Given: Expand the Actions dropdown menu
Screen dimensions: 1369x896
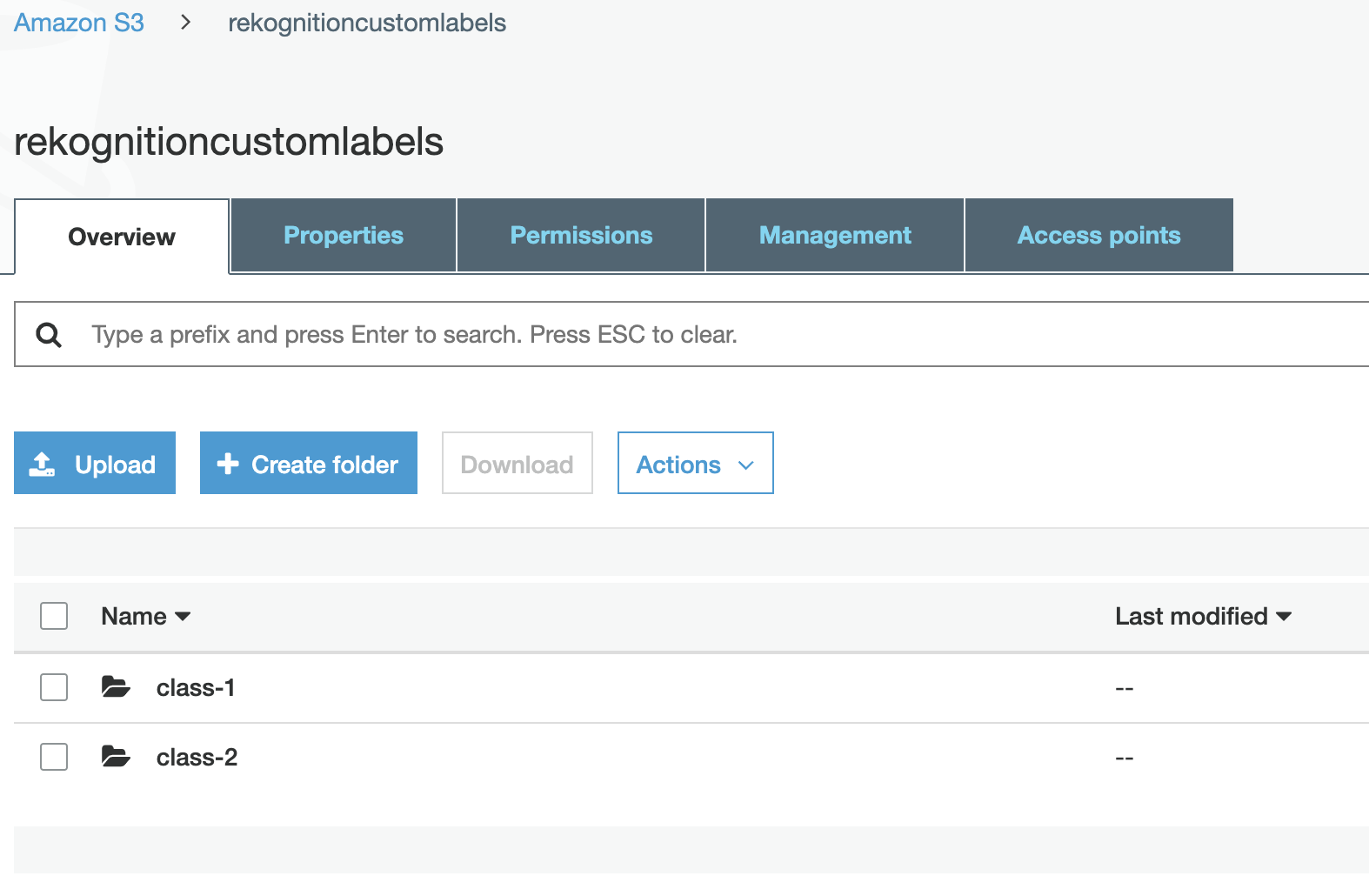Looking at the screenshot, I should click(x=695, y=464).
